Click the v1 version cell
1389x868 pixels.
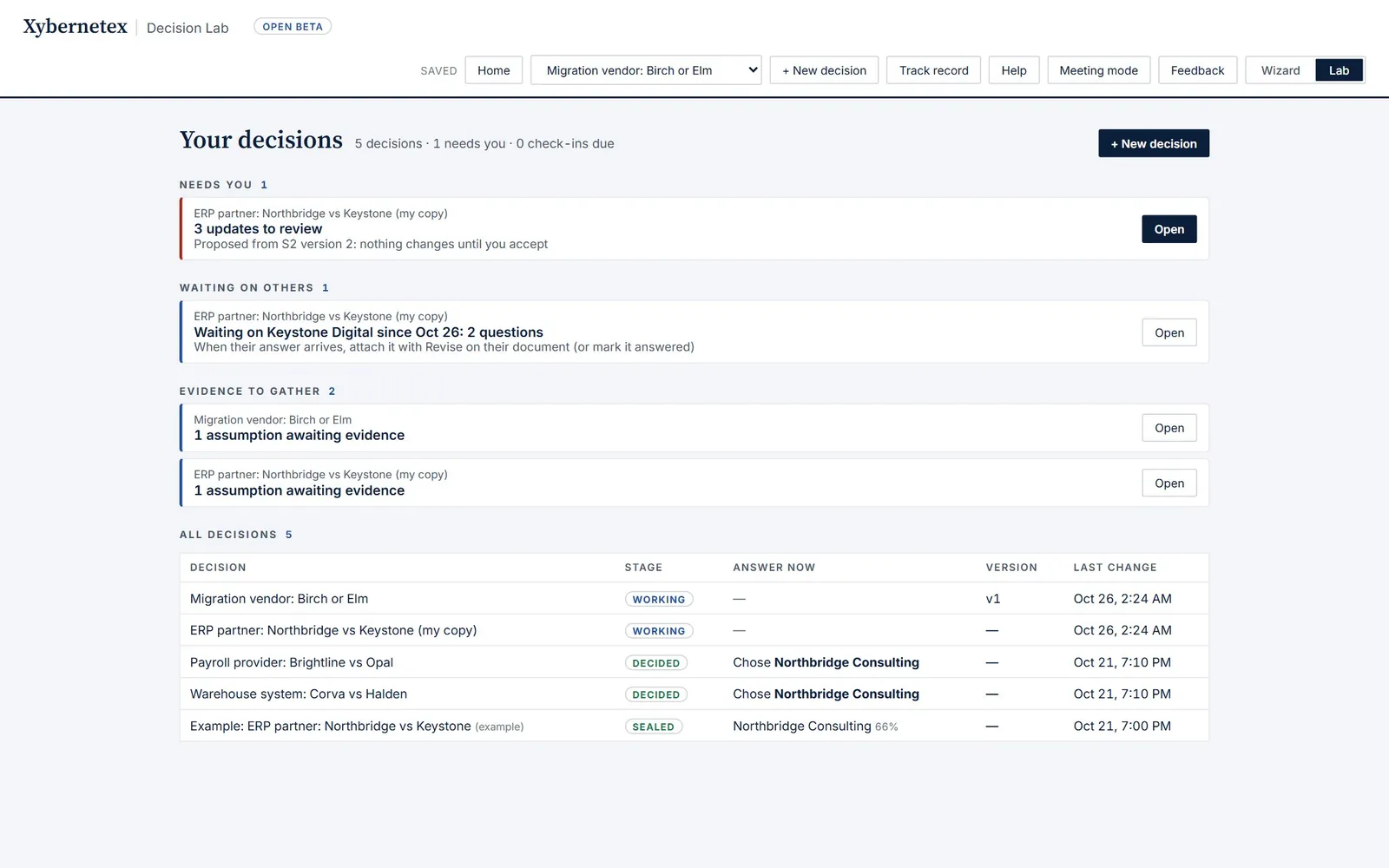(993, 599)
